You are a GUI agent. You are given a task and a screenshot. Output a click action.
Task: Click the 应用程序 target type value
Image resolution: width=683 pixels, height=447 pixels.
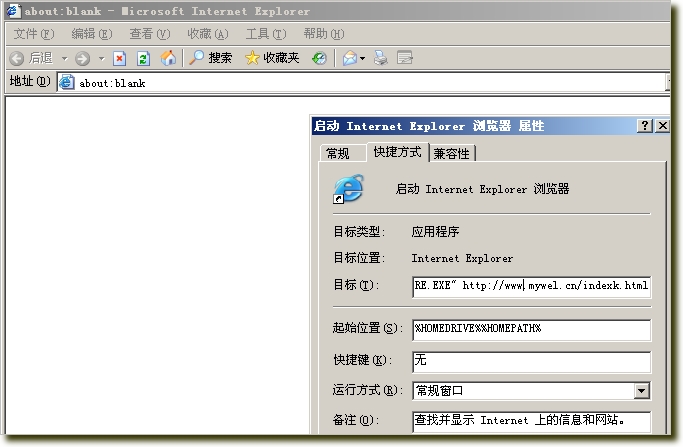point(435,231)
